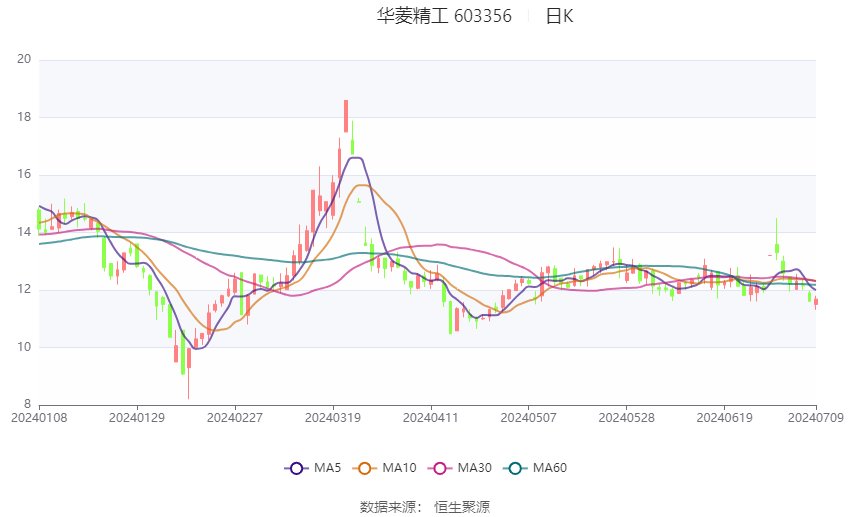
Task: Click the green candlestick spike near 14.5 in July
Action: click(x=776, y=238)
